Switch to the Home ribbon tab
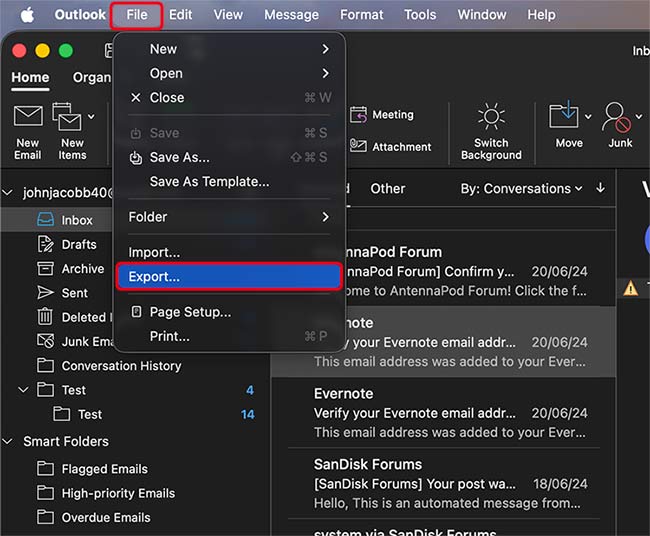The image size is (650, 536). click(30, 78)
